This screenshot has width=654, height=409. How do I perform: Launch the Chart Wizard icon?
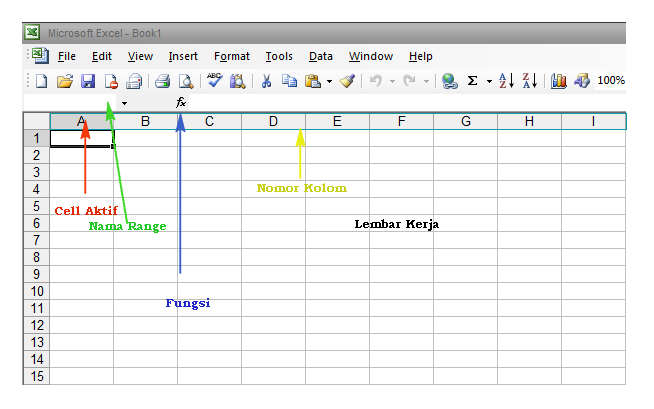tap(558, 80)
